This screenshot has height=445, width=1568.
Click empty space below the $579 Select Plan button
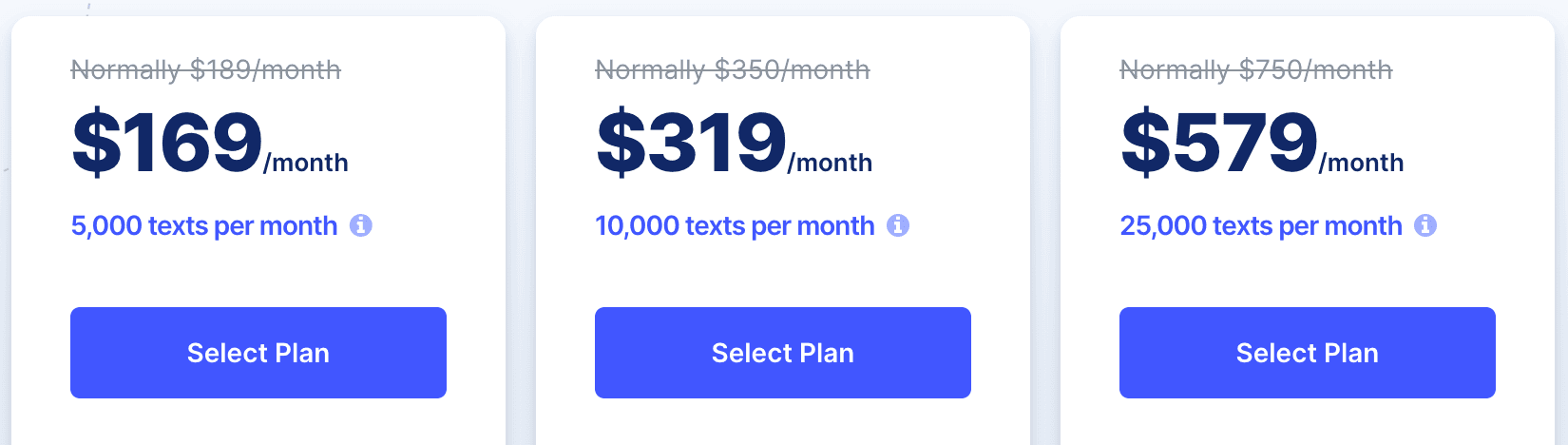[1308, 423]
